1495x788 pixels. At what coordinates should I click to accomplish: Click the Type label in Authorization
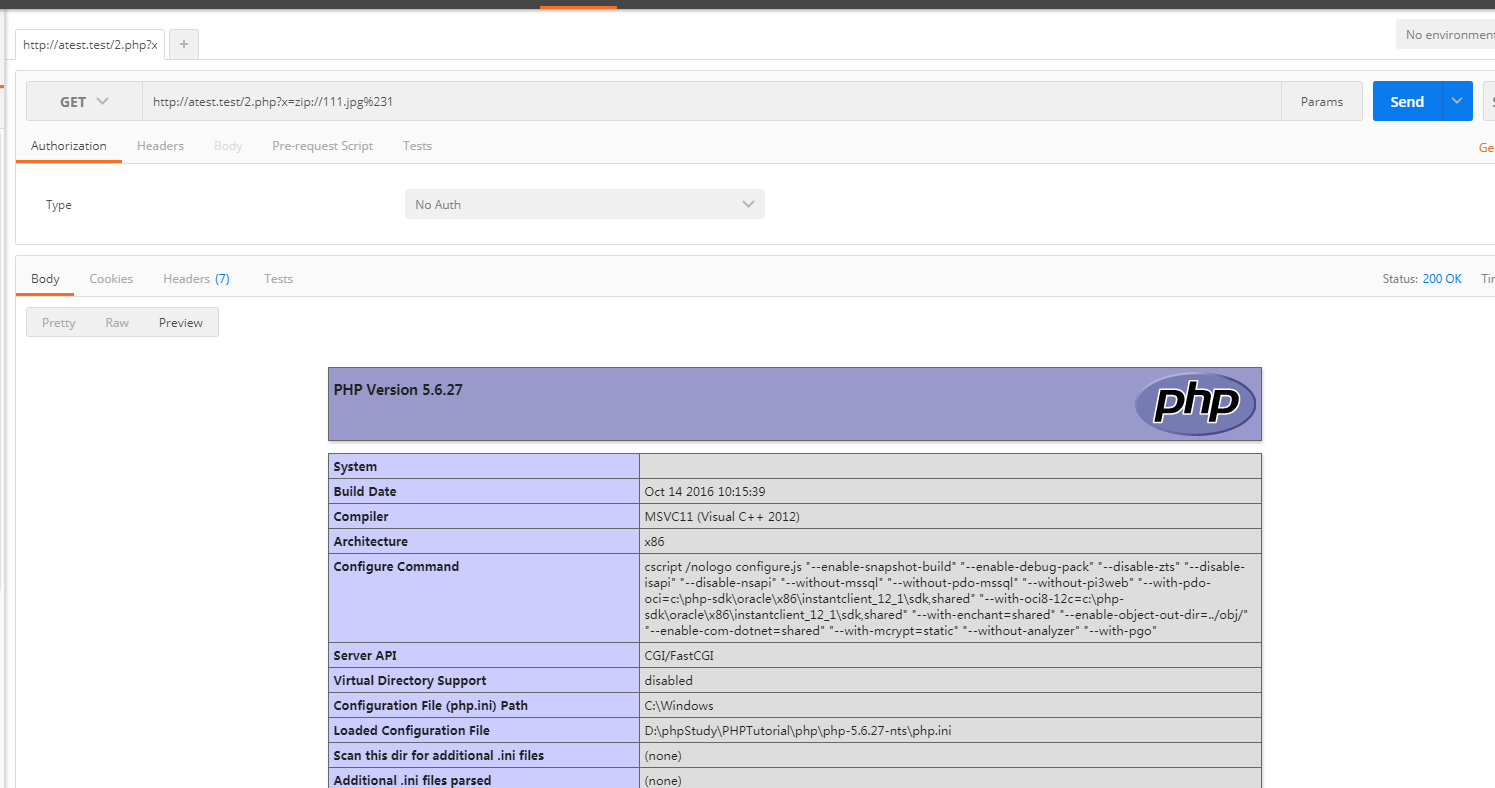59,205
